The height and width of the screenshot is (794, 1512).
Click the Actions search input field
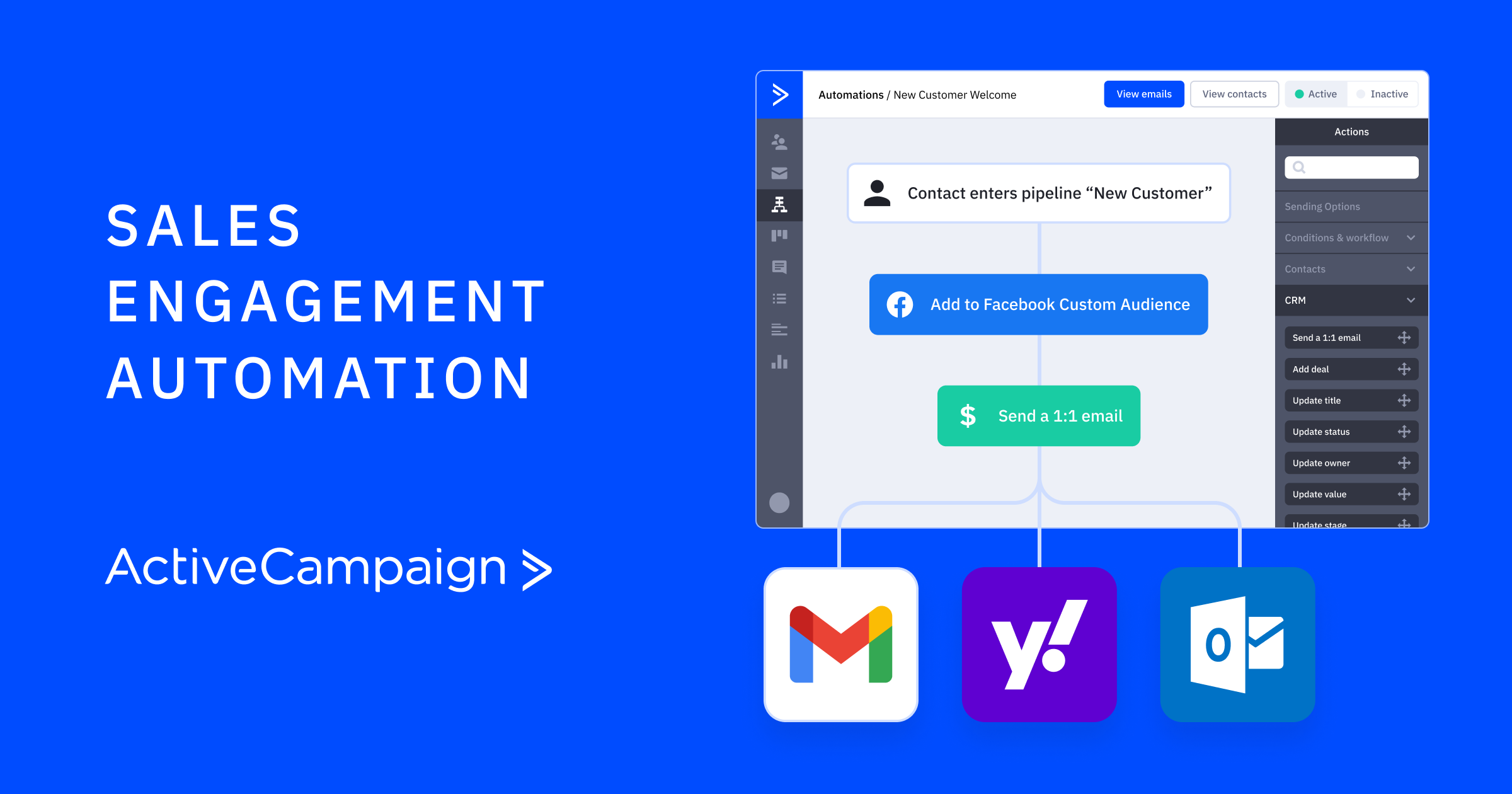coord(1352,167)
